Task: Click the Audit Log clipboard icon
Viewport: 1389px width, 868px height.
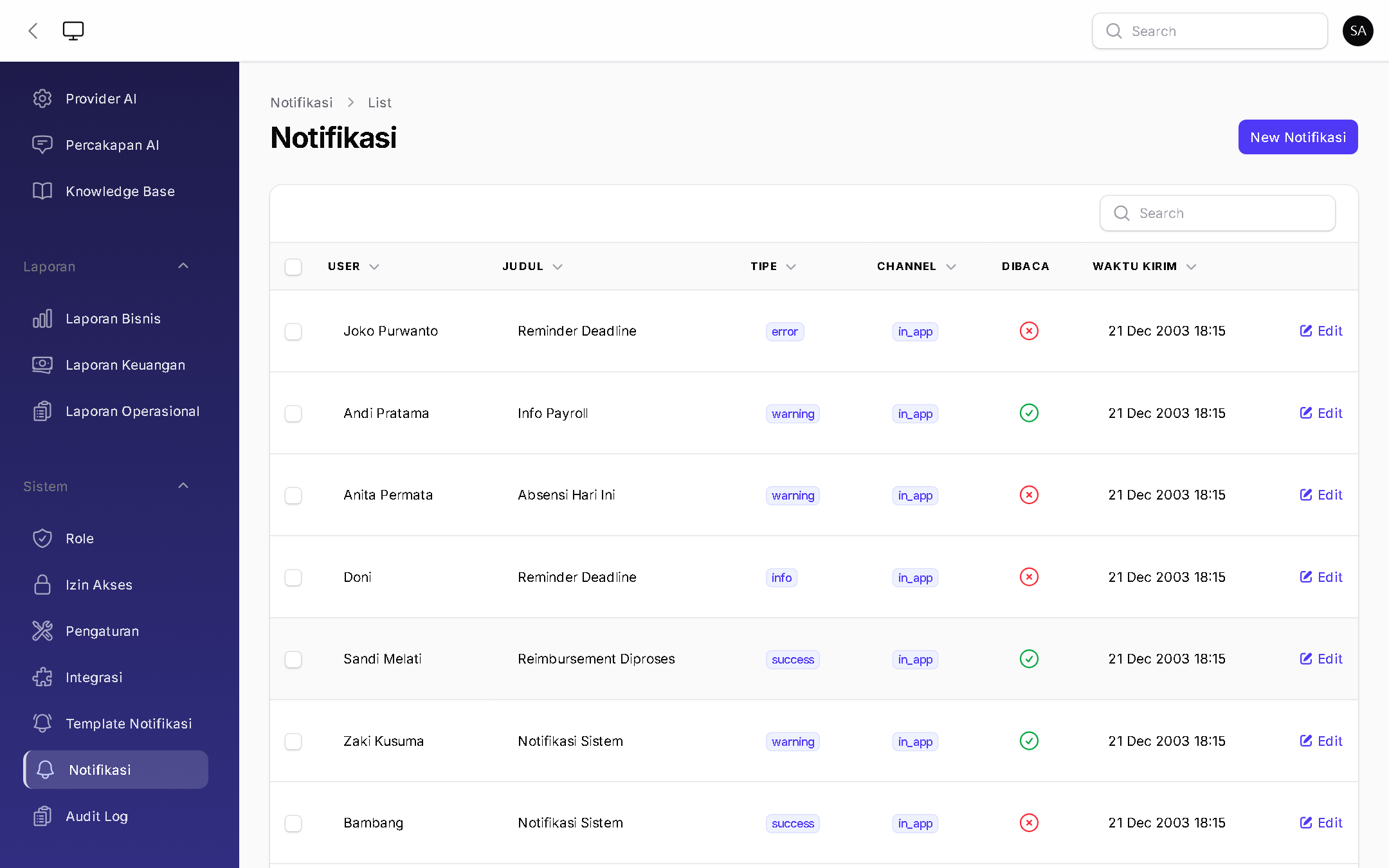Action: [x=42, y=816]
